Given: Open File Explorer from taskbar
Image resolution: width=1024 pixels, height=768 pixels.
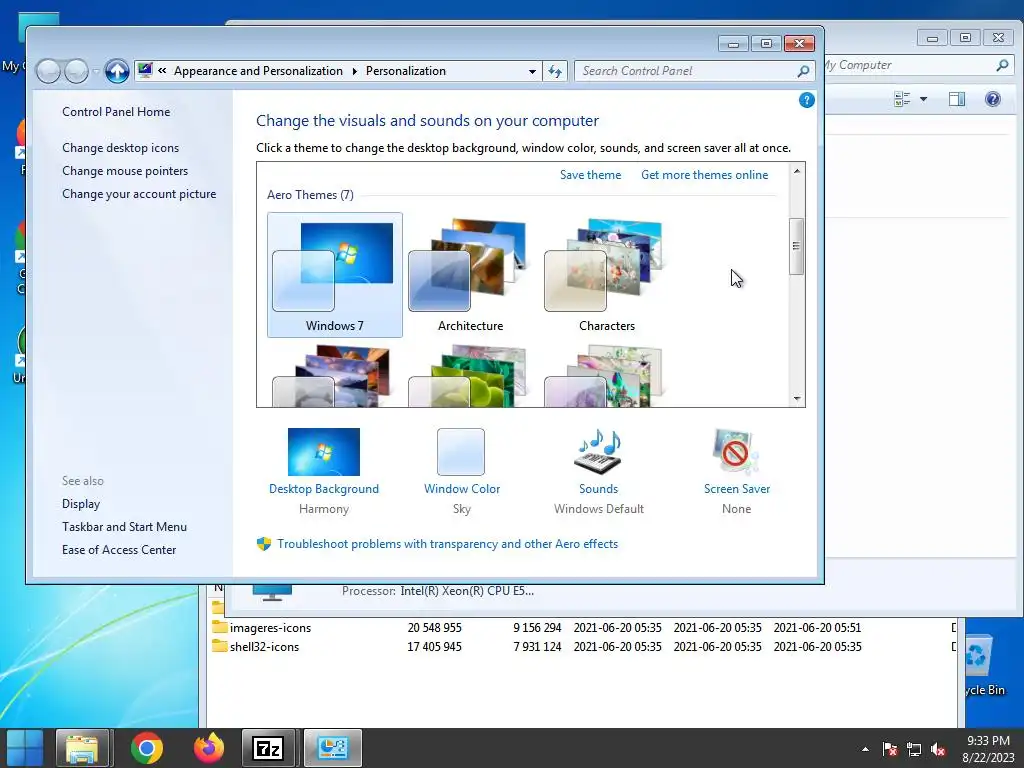Looking at the screenshot, I should click(x=82, y=748).
